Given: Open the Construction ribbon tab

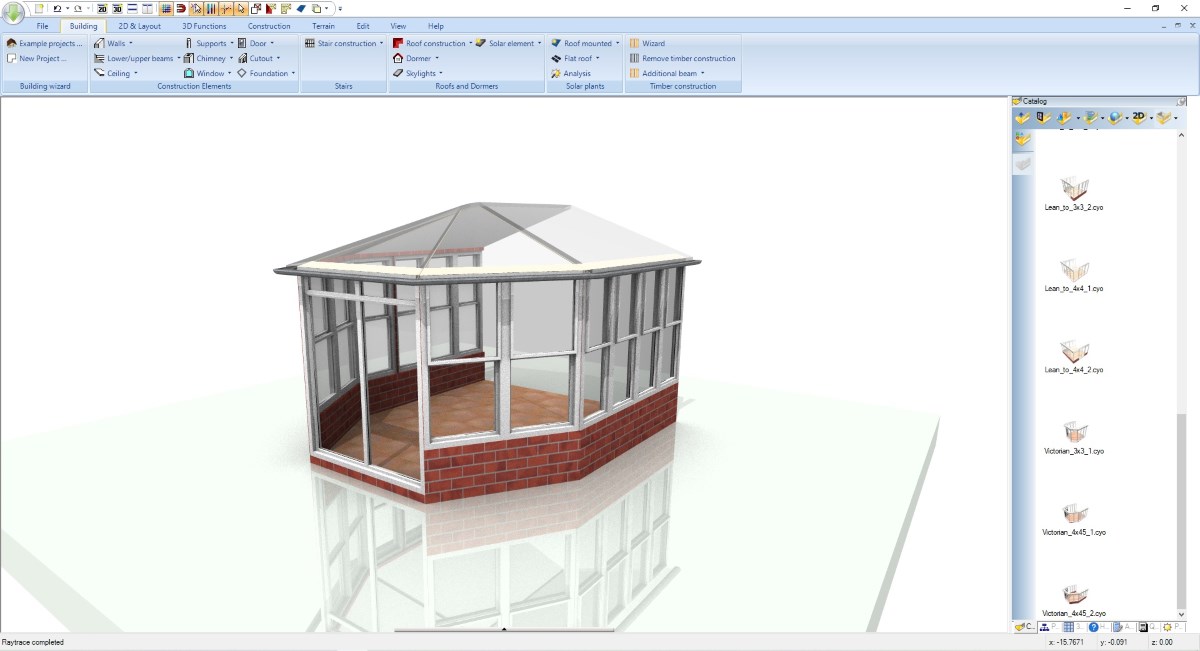Looking at the screenshot, I should tap(269, 26).
